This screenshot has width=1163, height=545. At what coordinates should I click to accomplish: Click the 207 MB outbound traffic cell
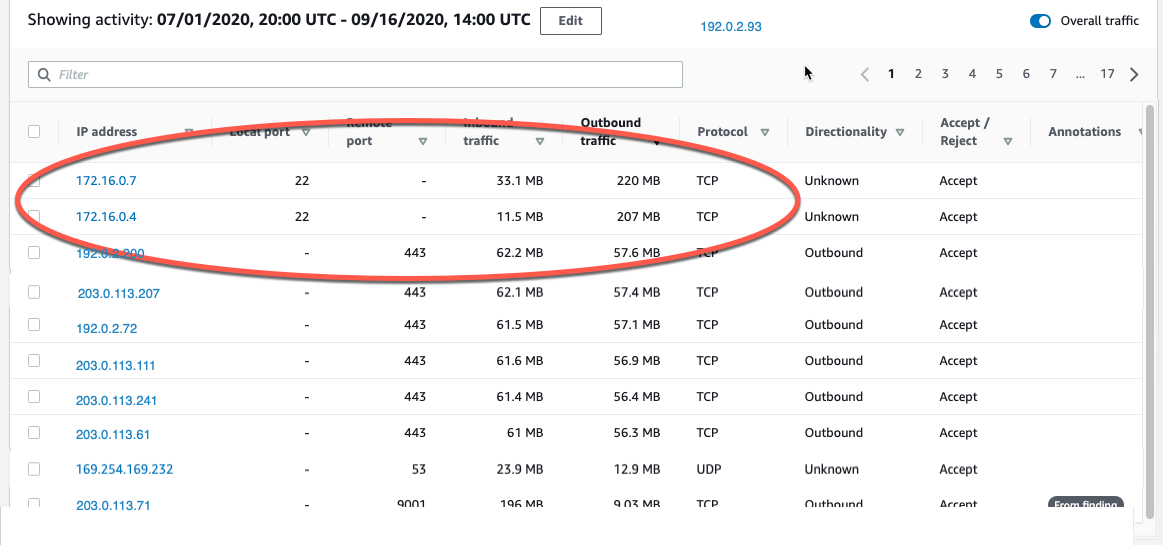[638, 217]
